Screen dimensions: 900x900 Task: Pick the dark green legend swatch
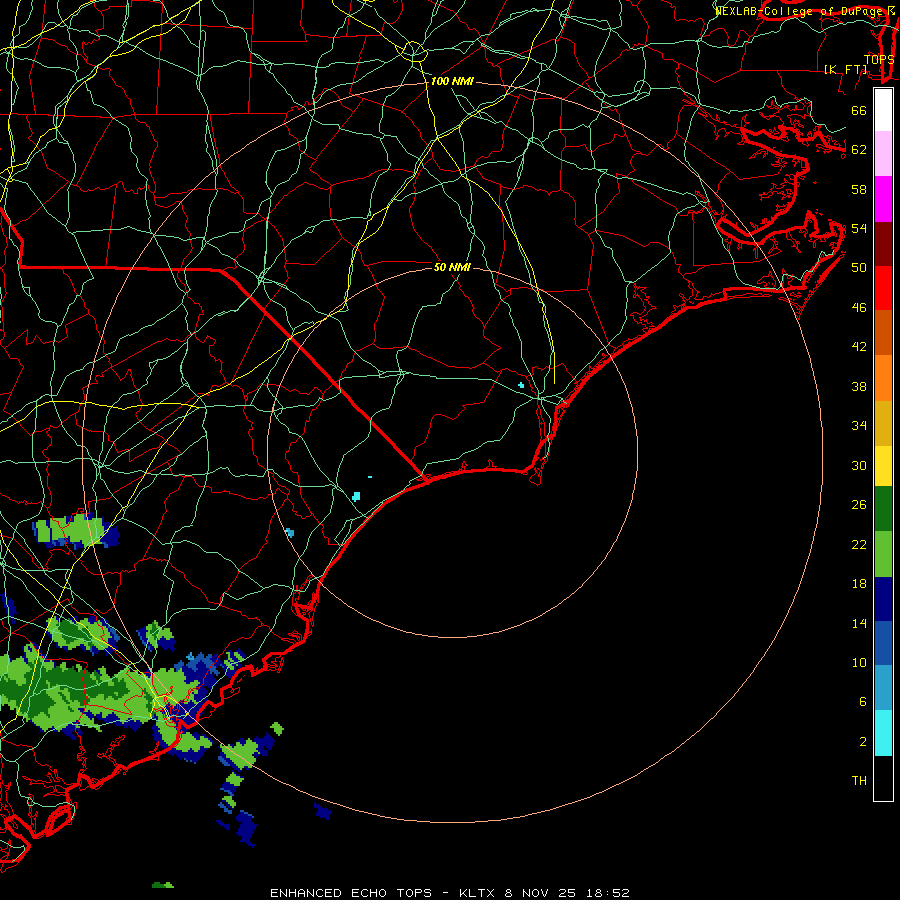tap(883, 508)
